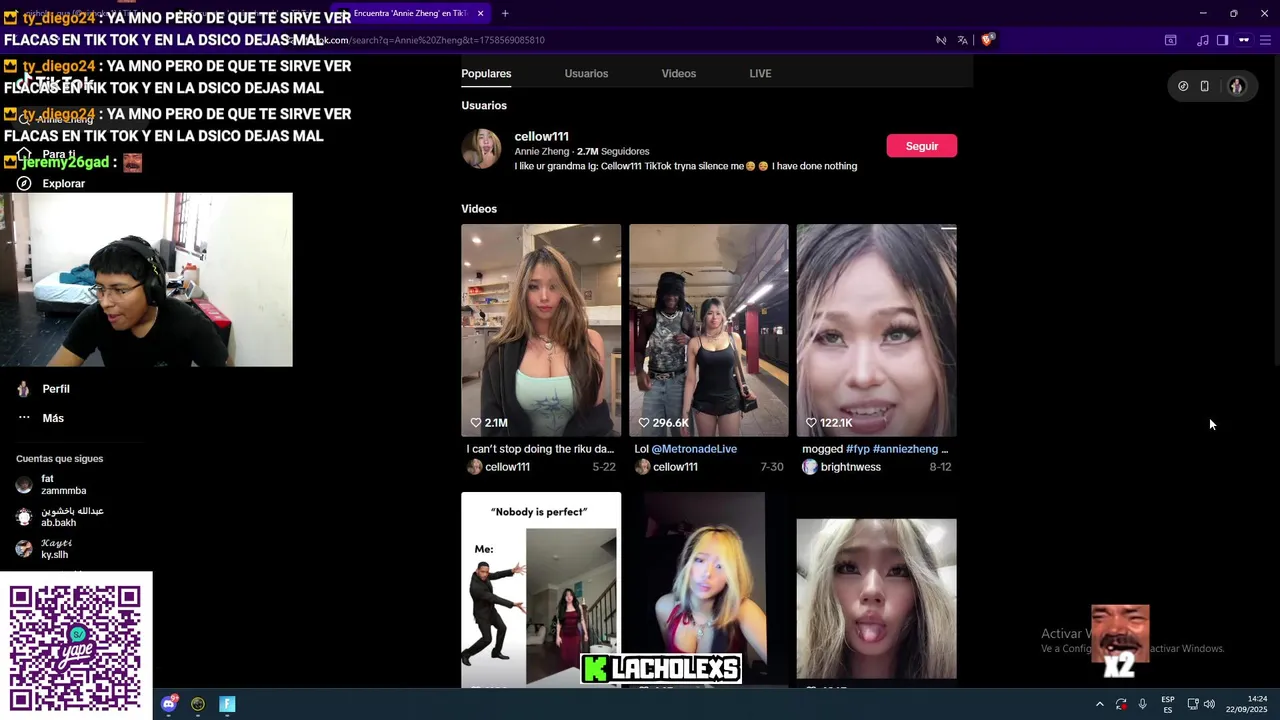
Task: Click the translate page icon in address bar
Action: [962, 40]
